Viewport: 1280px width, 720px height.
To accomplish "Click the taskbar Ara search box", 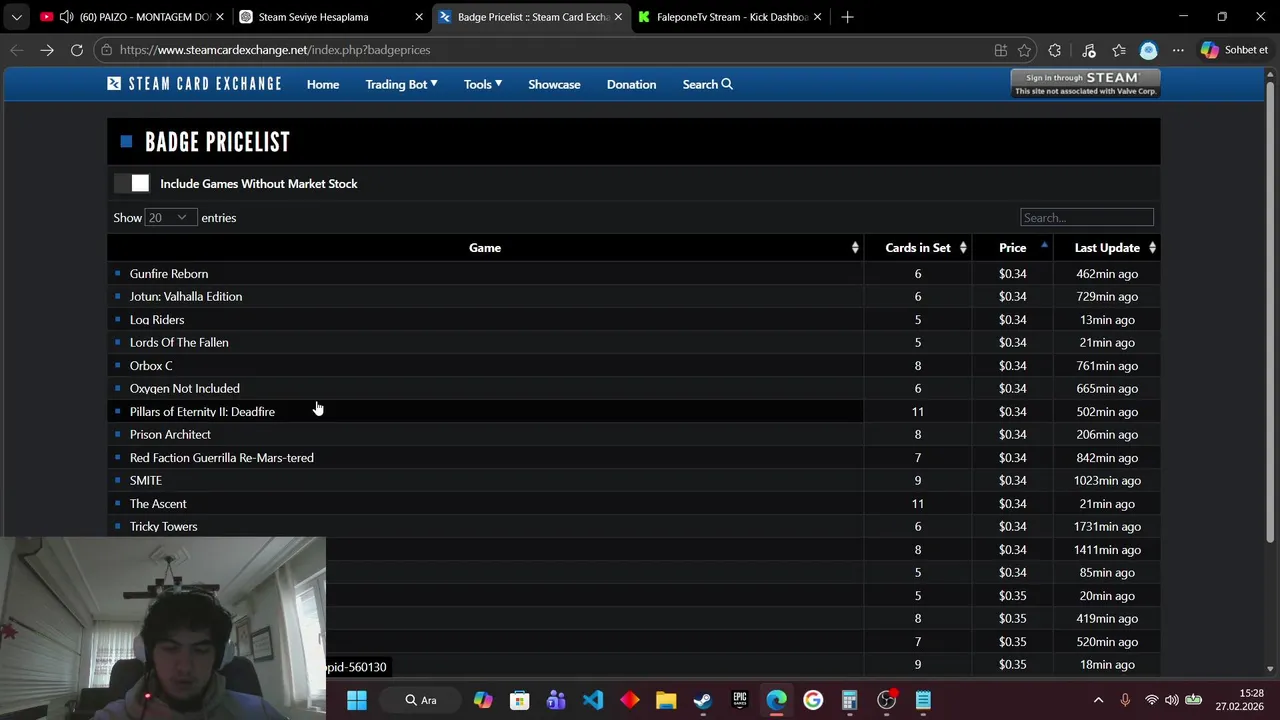I will tap(421, 700).
